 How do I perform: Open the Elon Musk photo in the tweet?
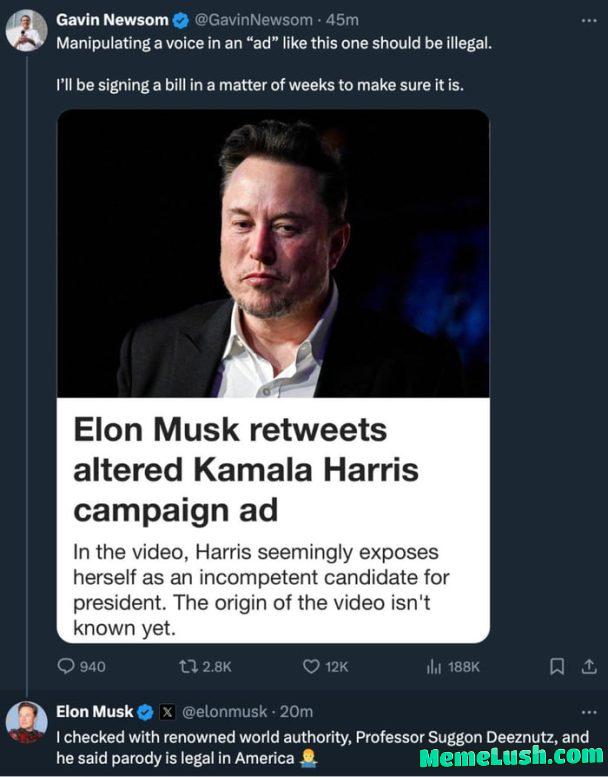point(273,253)
